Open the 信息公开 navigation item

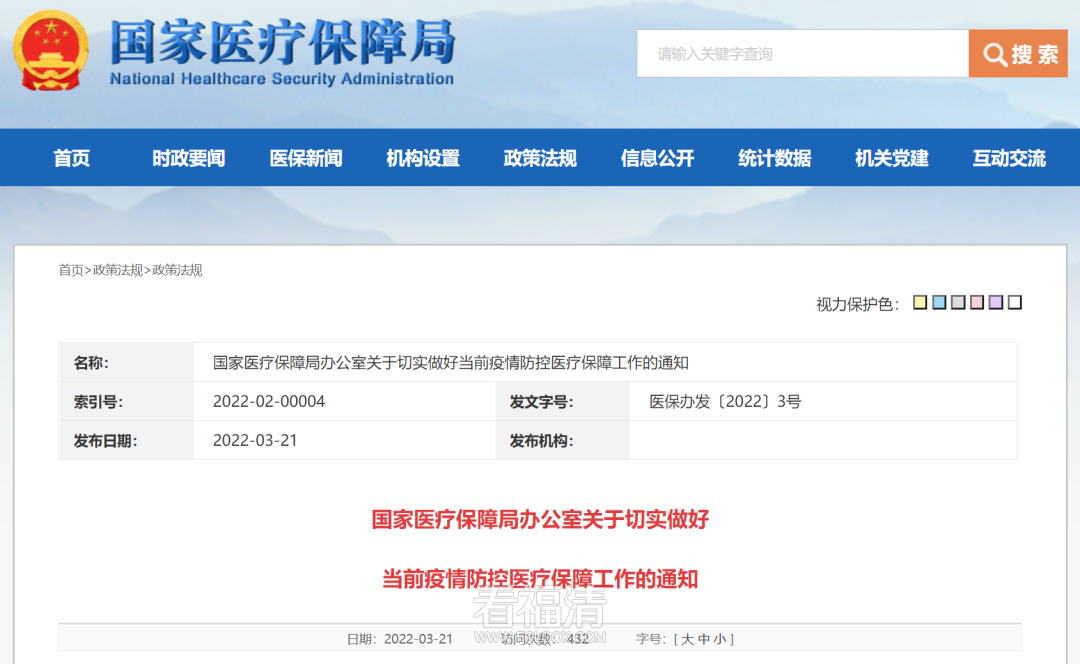click(657, 158)
